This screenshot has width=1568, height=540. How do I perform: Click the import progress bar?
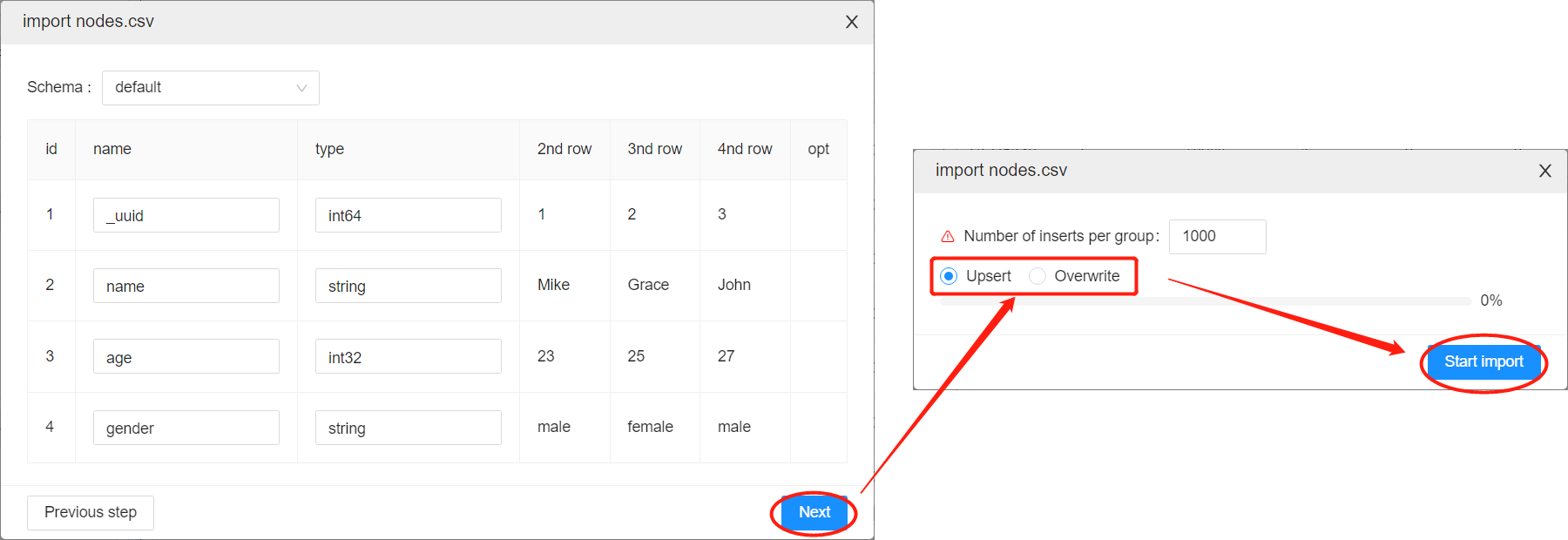[x=1206, y=301]
